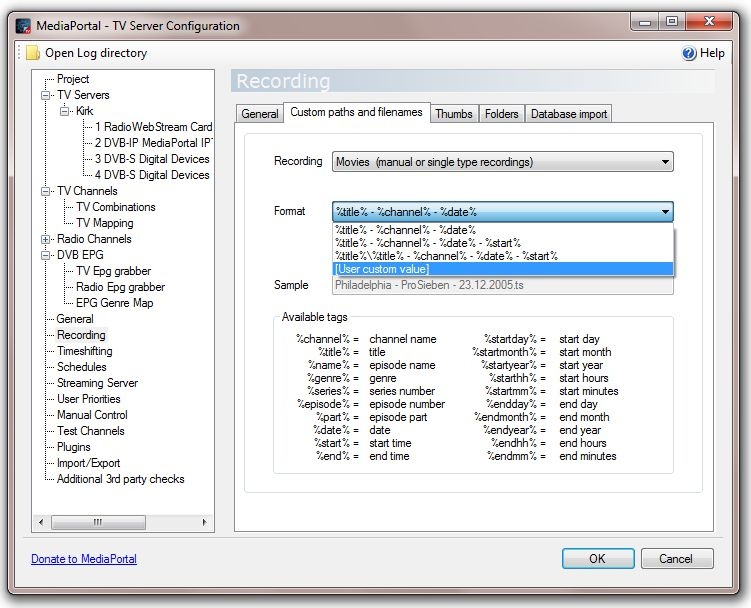Screen dimensions: 751x608
Task: Switch to the General tab
Action: [259, 114]
